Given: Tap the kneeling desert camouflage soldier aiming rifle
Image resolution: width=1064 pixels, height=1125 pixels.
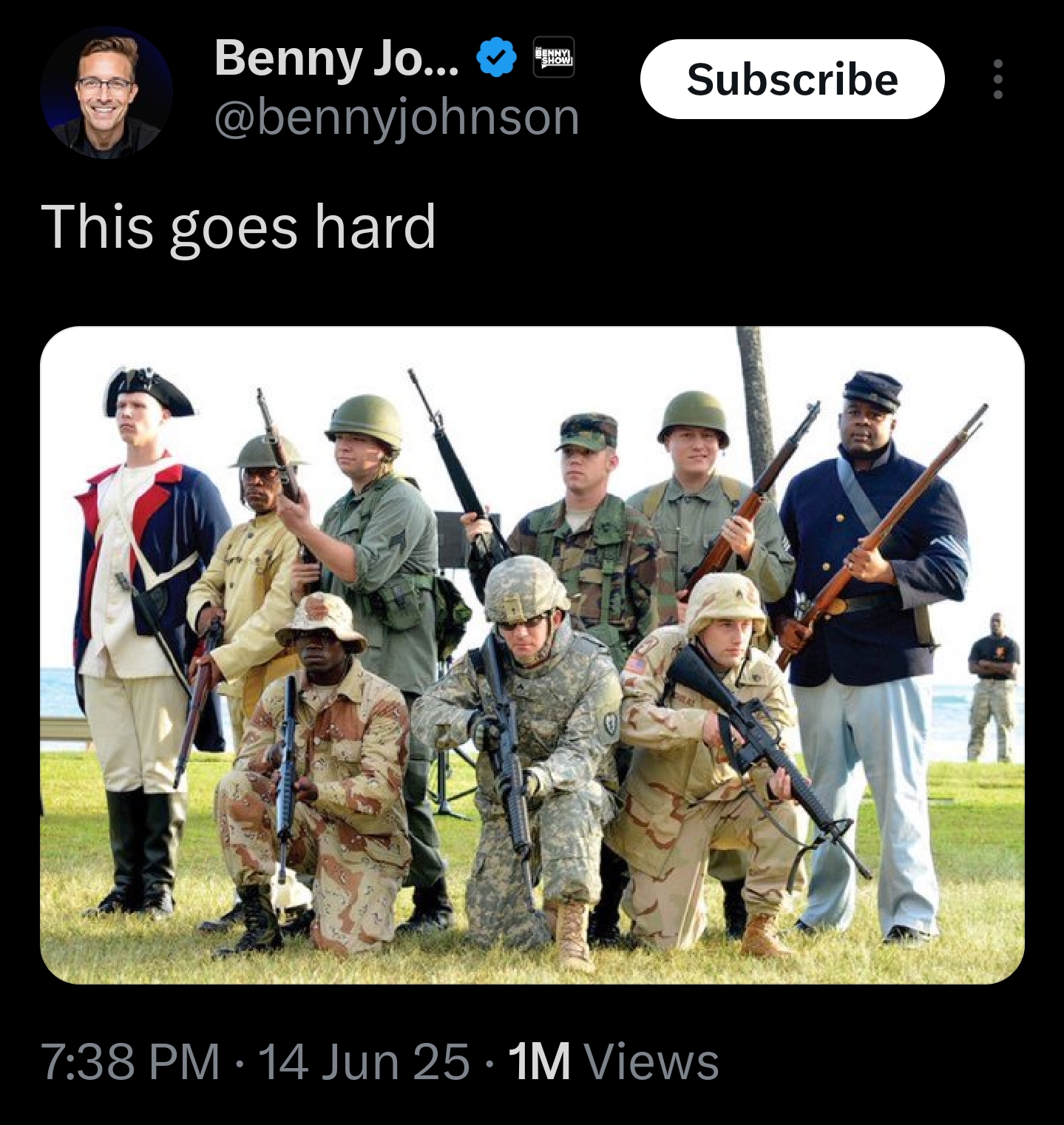Looking at the screenshot, I should 710,769.
